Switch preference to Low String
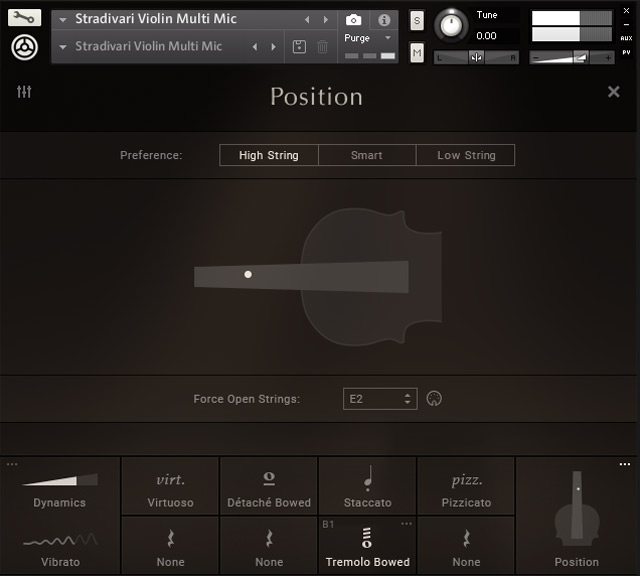This screenshot has height=576, width=640. (x=466, y=155)
